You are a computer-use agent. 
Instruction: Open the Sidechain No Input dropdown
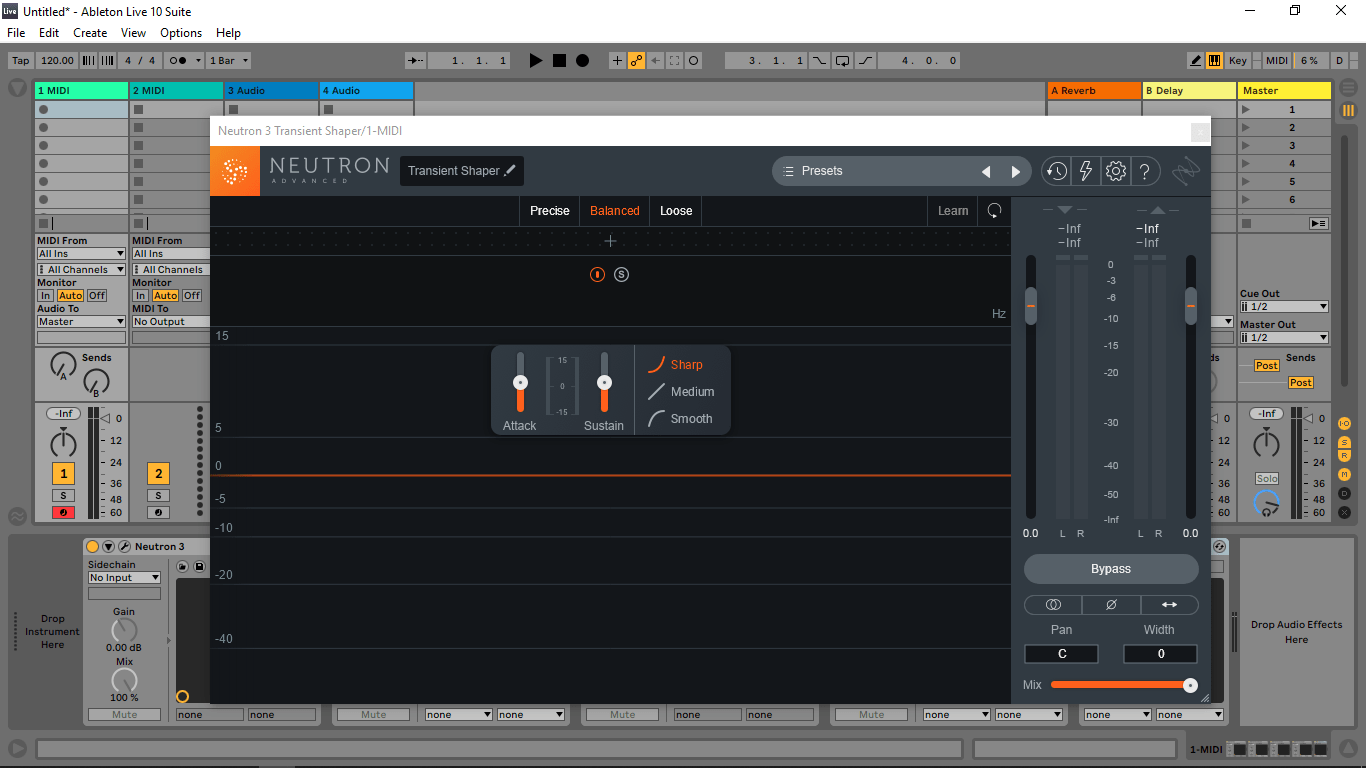point(124,578)
